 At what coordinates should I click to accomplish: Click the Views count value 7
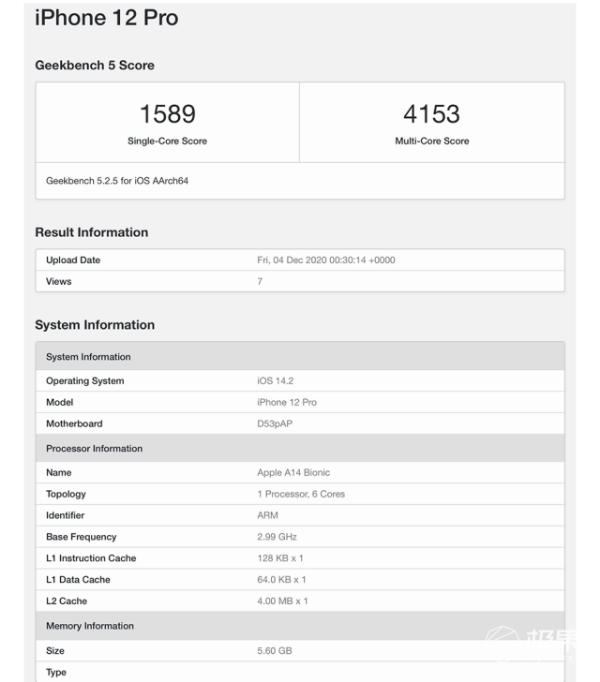click(260, 281)
